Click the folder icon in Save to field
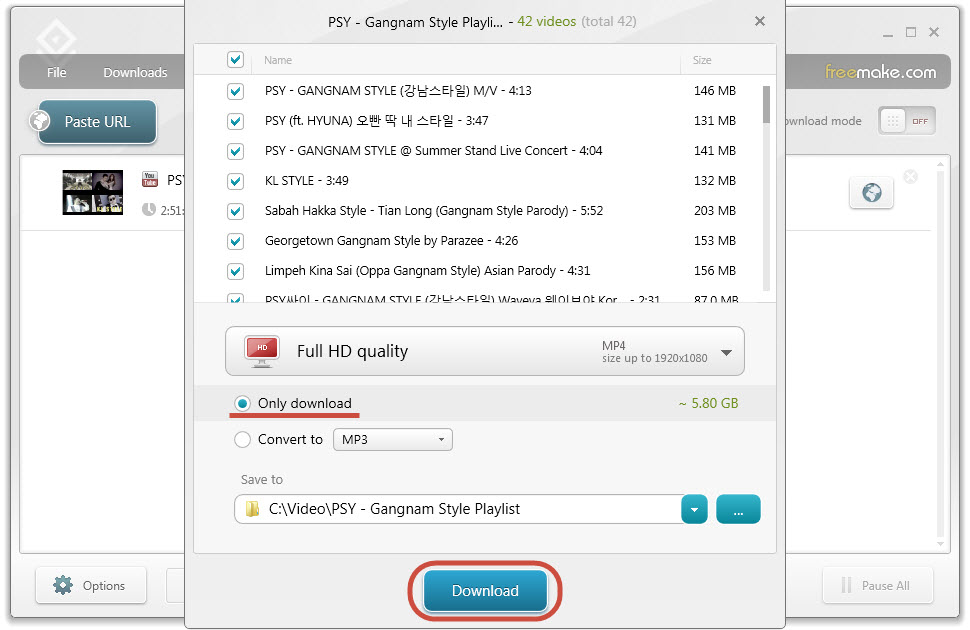Viewport: 970px width, 630px height. click(252, 509)
